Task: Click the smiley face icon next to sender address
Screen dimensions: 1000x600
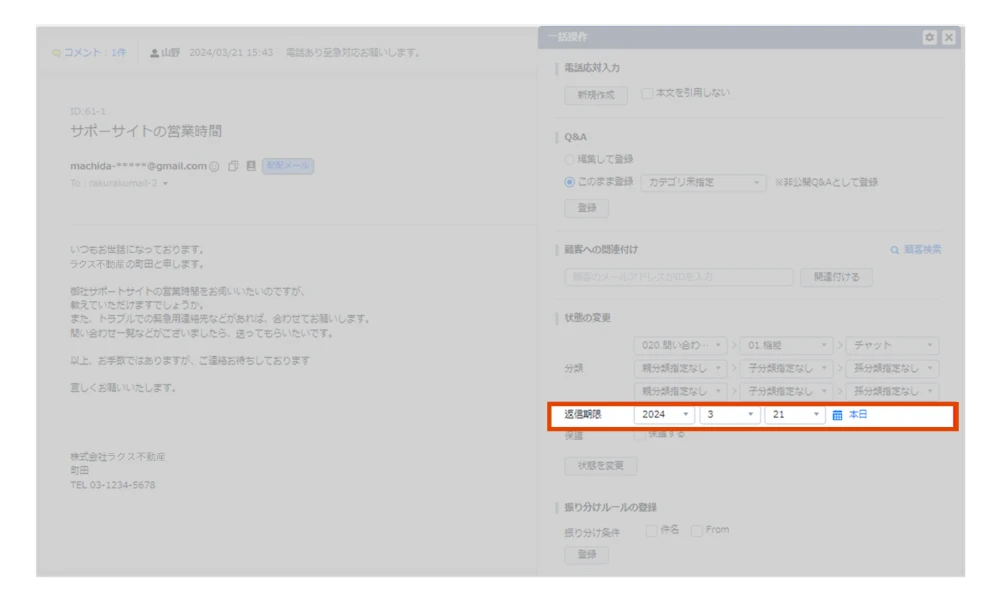Action: click(x=214, y=166)
